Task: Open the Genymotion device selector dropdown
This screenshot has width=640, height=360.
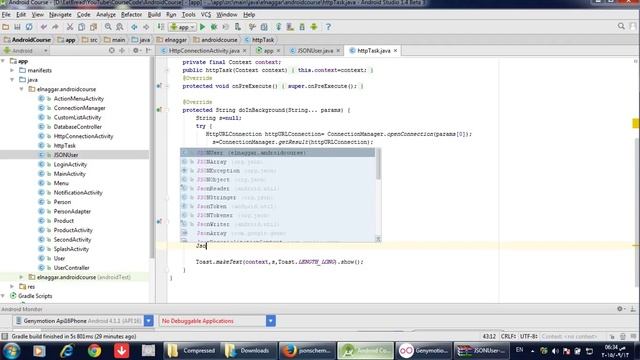Action: coord(149,321)
